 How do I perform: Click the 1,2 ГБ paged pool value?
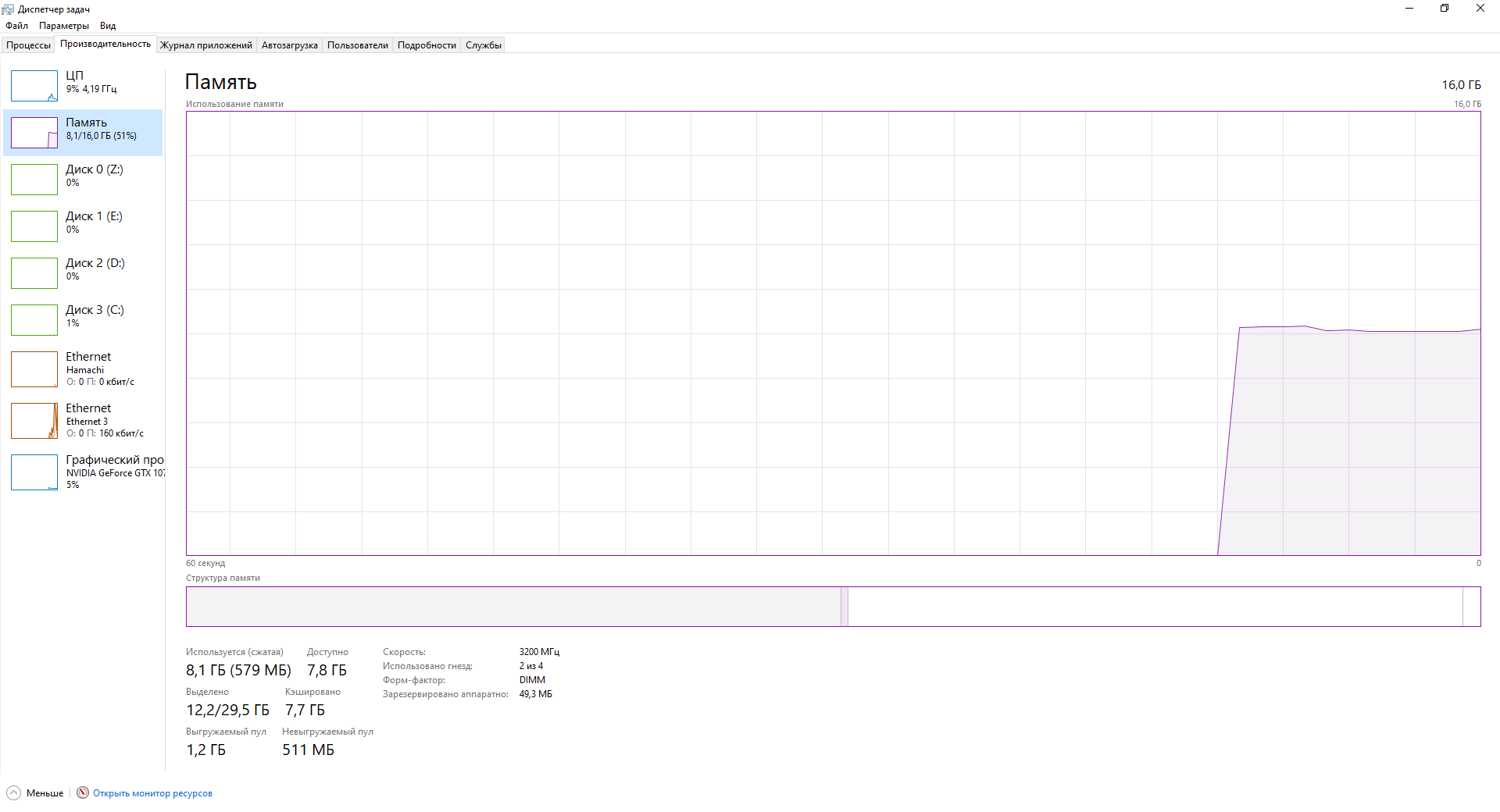(205, 750)
